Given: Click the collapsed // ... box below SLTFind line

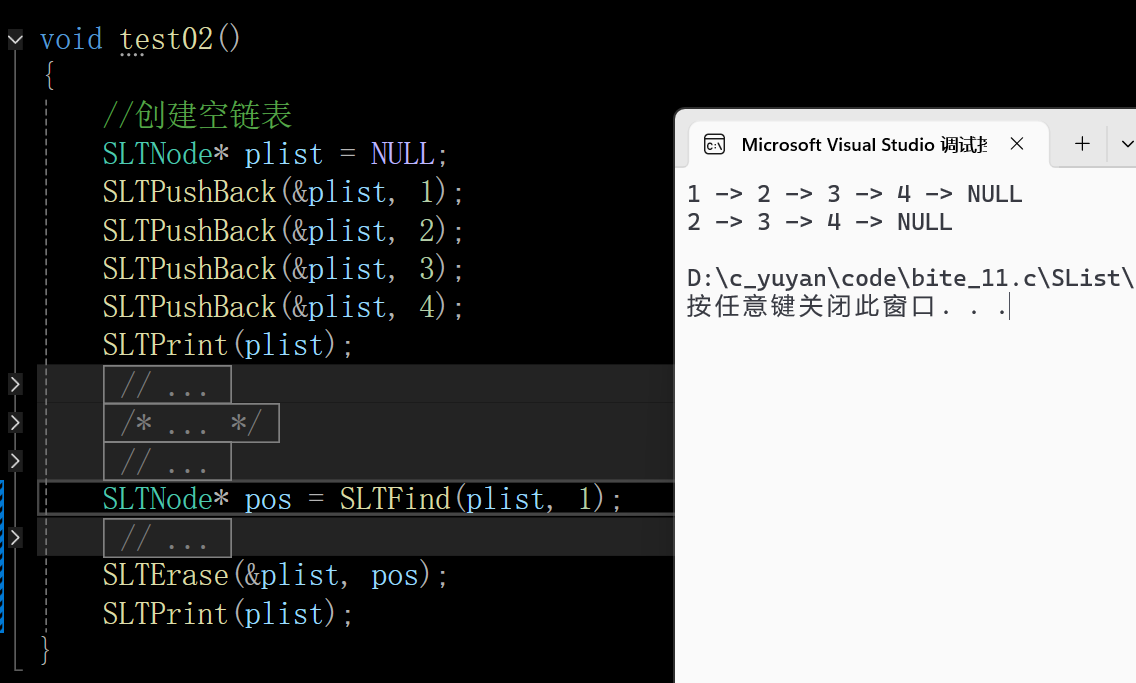Looking at the screenshot, I should (167, 538).
